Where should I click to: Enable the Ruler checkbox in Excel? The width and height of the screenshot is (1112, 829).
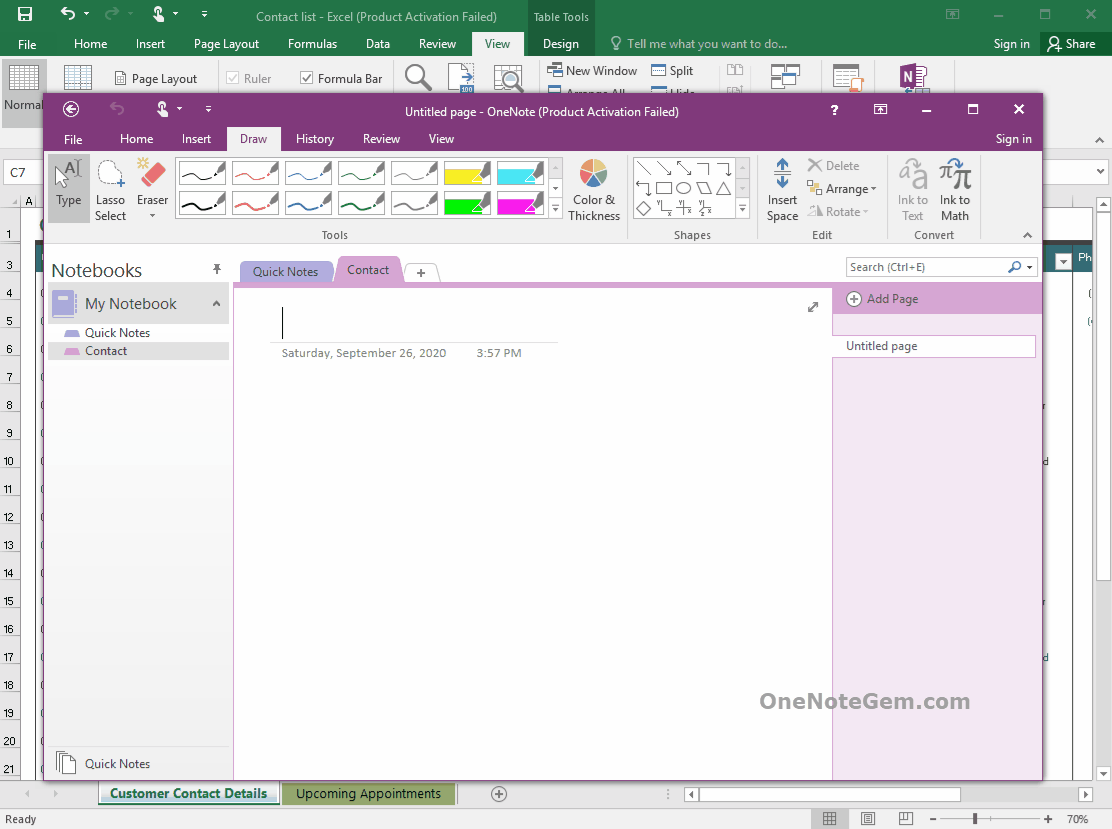pos(234,77)
